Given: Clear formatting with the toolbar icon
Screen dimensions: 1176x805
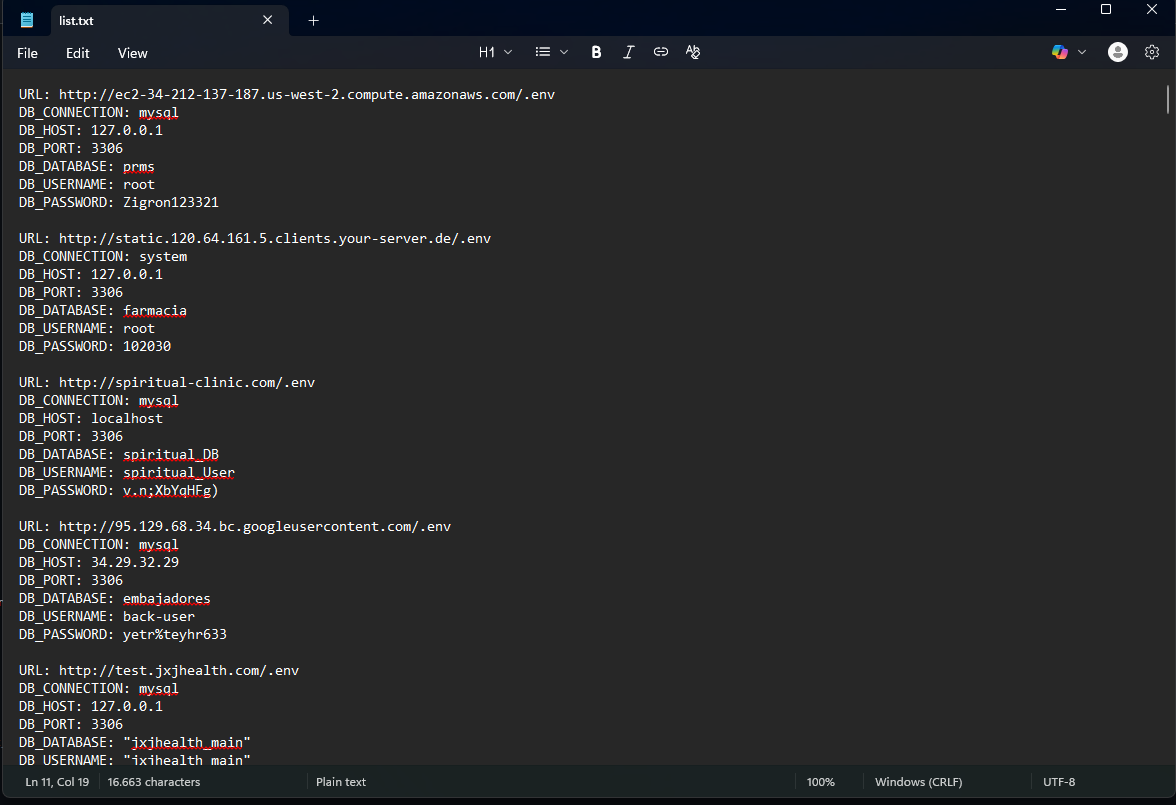Looking at the screenshot, I should pyautogui.click(x=693, y=52).
